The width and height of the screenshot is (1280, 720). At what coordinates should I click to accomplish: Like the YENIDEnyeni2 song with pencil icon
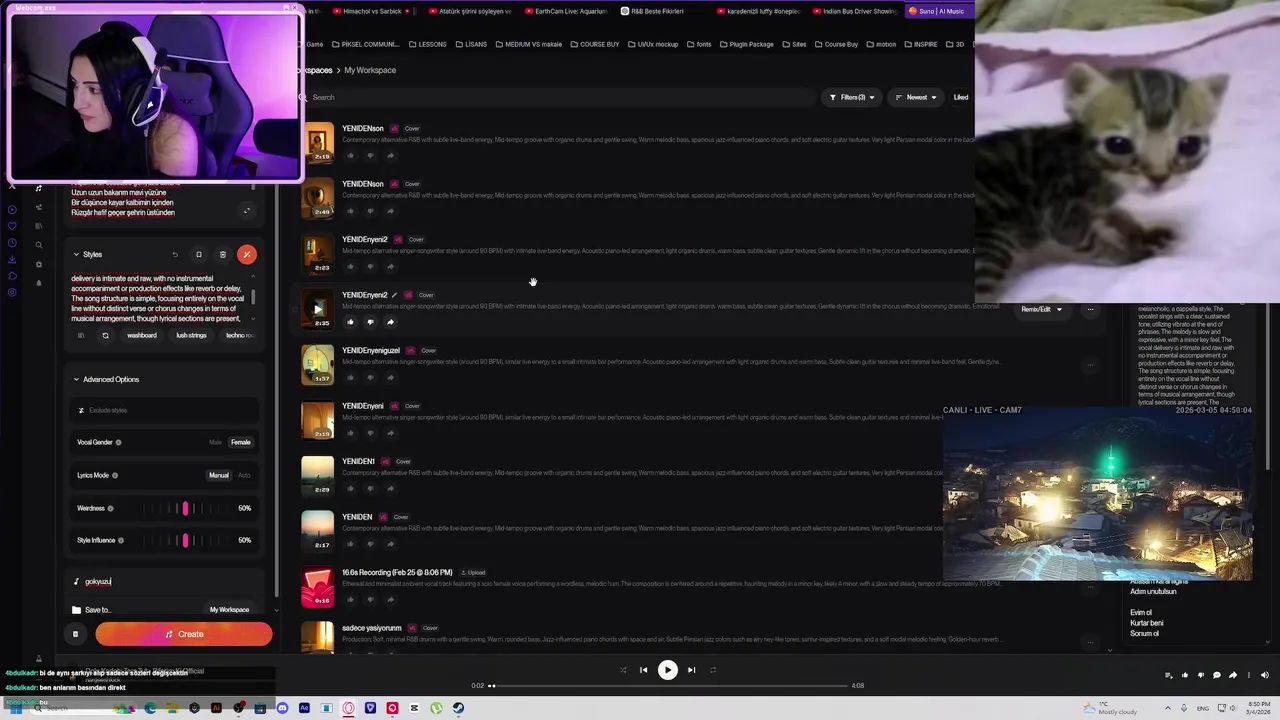coord(350,322)
